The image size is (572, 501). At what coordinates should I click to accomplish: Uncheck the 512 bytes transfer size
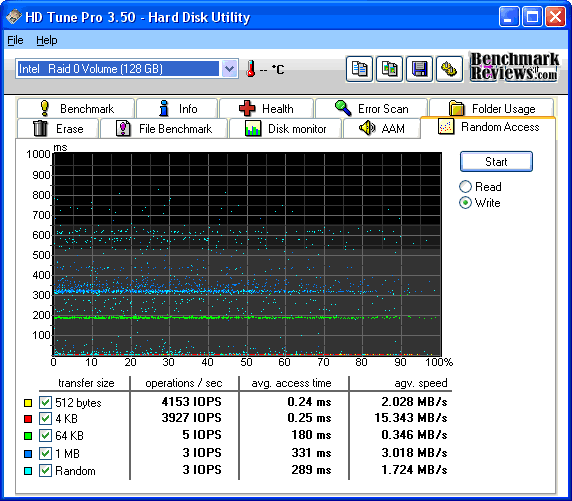[45, 402]
